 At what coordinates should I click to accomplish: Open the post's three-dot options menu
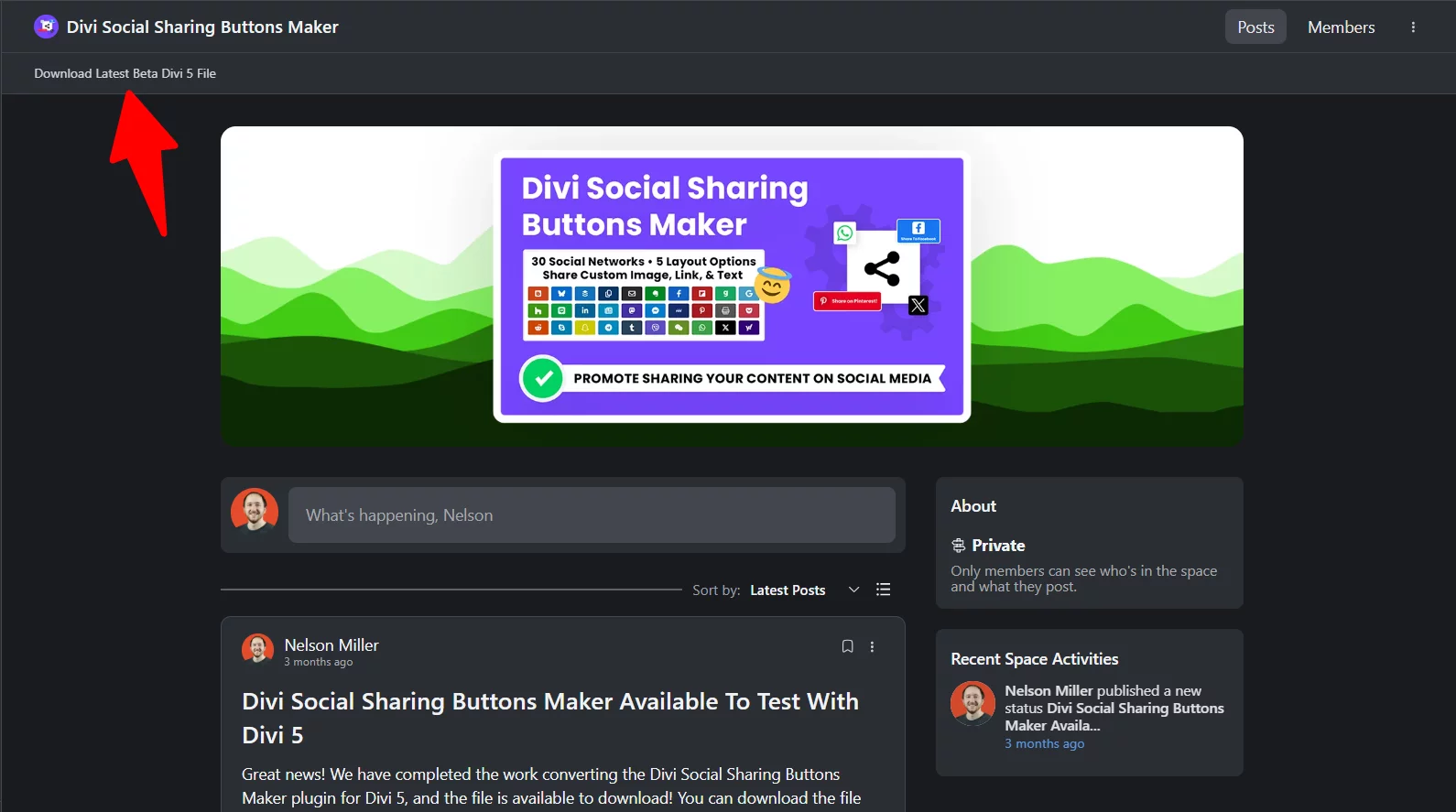[x=872, y=646]
